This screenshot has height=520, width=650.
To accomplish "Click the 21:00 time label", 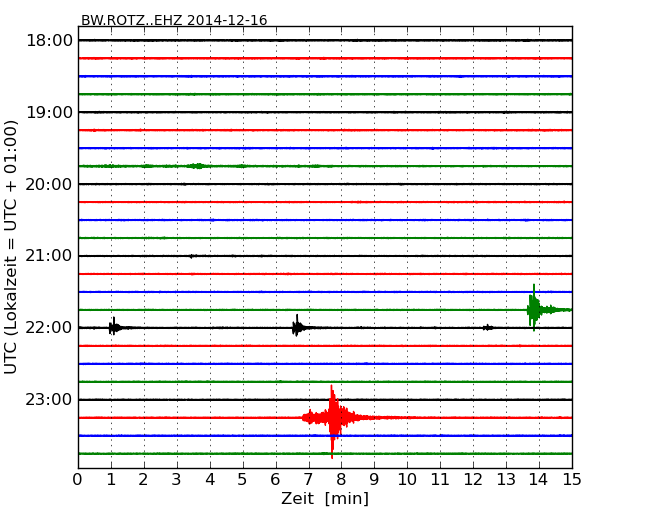I will pyautogui.click(x=49, y=256).
